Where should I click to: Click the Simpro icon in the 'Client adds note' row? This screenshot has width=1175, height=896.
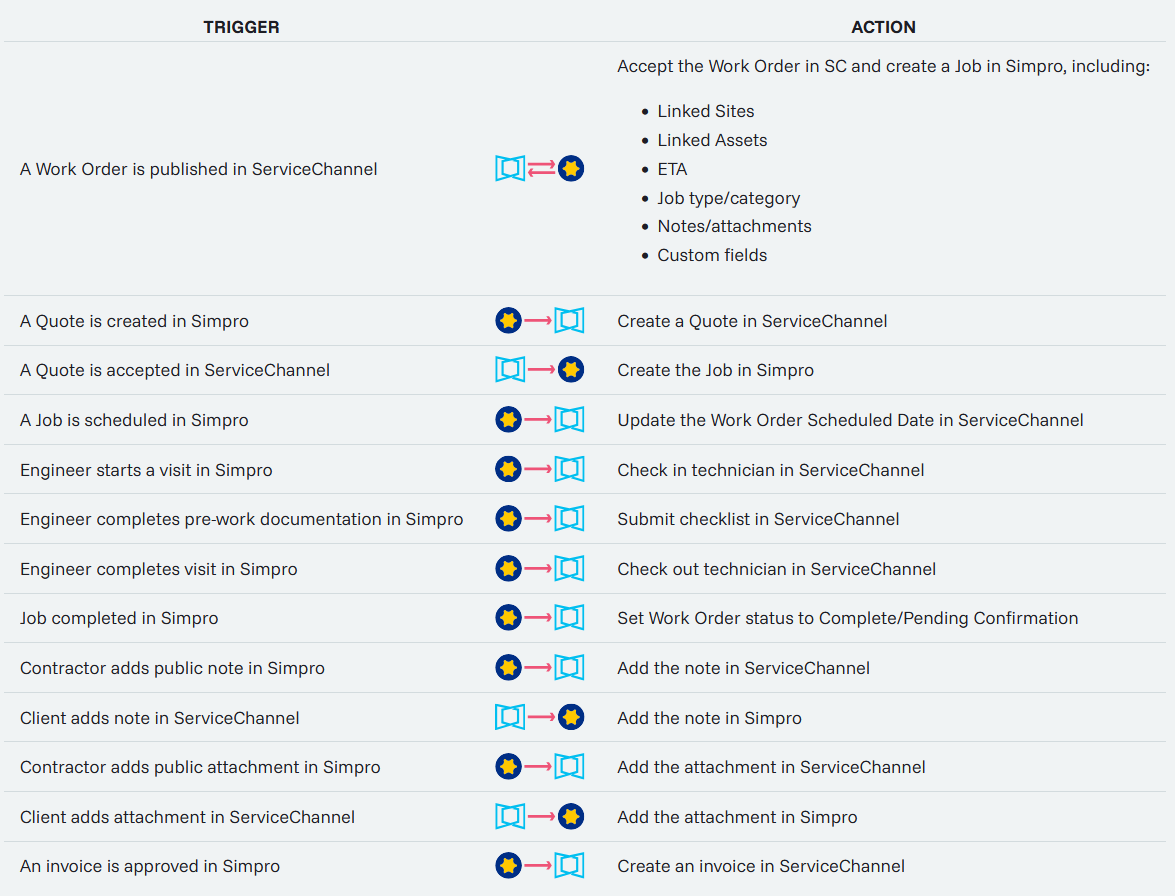(571, 717)
